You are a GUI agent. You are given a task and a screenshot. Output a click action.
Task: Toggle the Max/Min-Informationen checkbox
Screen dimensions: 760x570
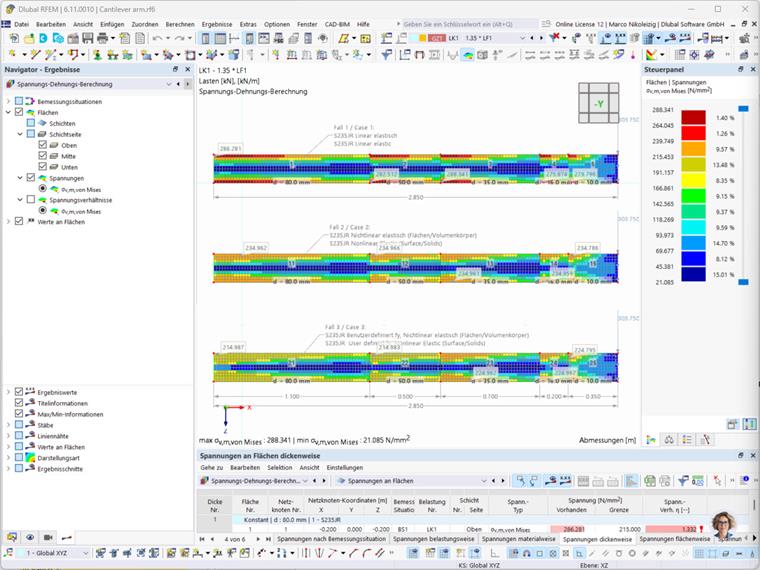19,414
